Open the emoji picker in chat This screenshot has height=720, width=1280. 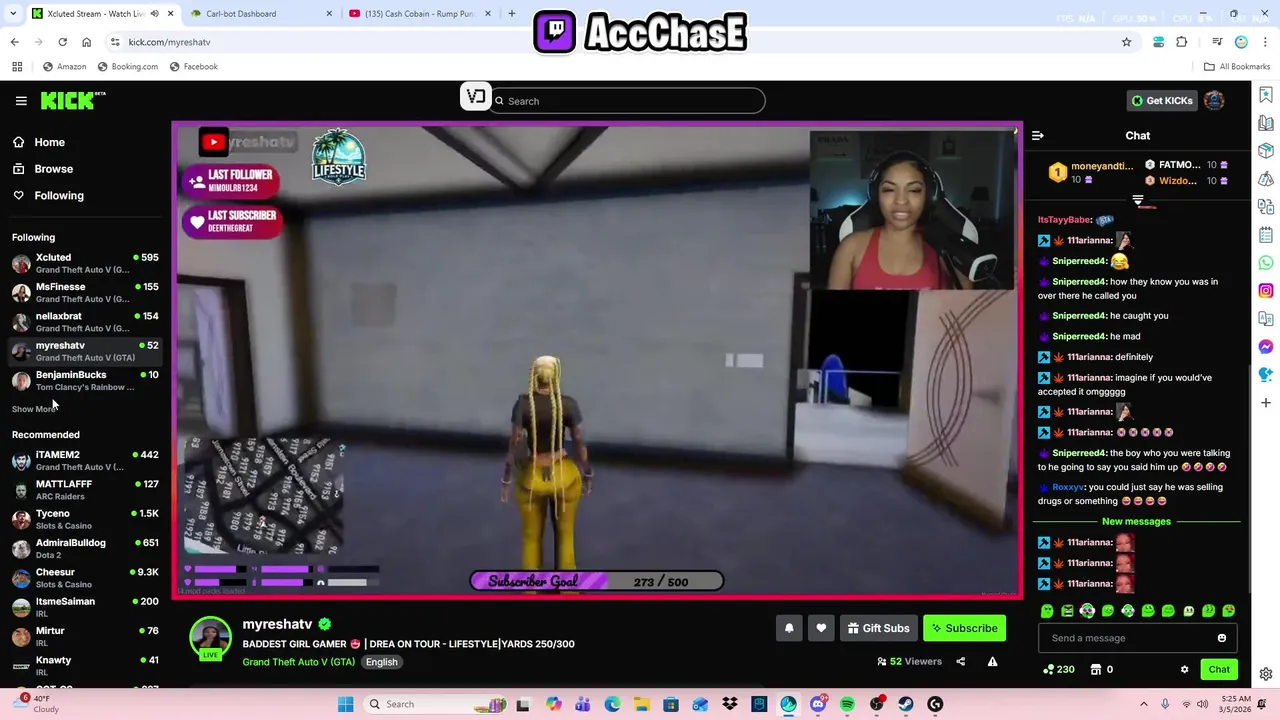(1222, 638)
